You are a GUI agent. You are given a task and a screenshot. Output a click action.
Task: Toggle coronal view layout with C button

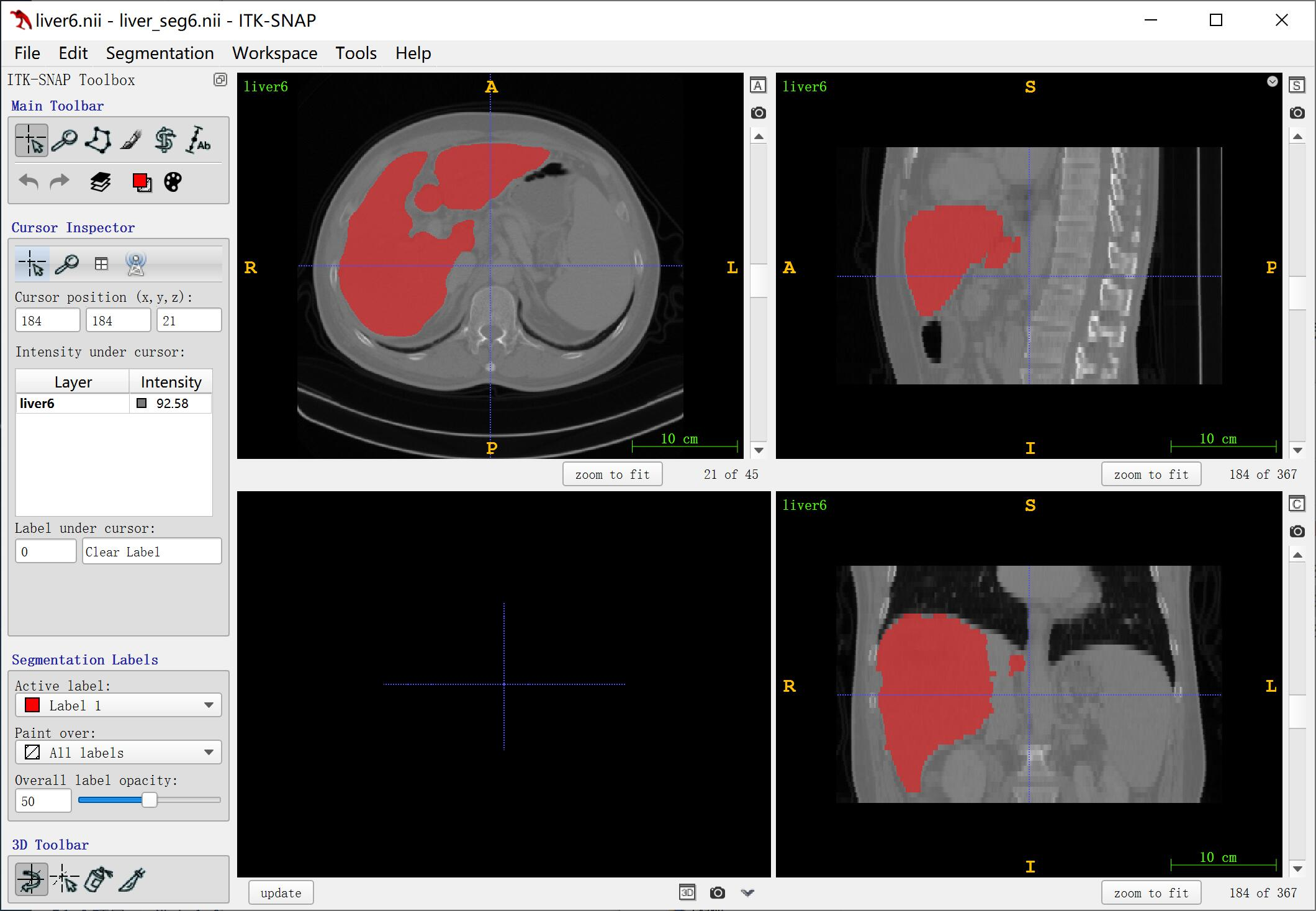pyautogui.click(x=1297, y=504)
